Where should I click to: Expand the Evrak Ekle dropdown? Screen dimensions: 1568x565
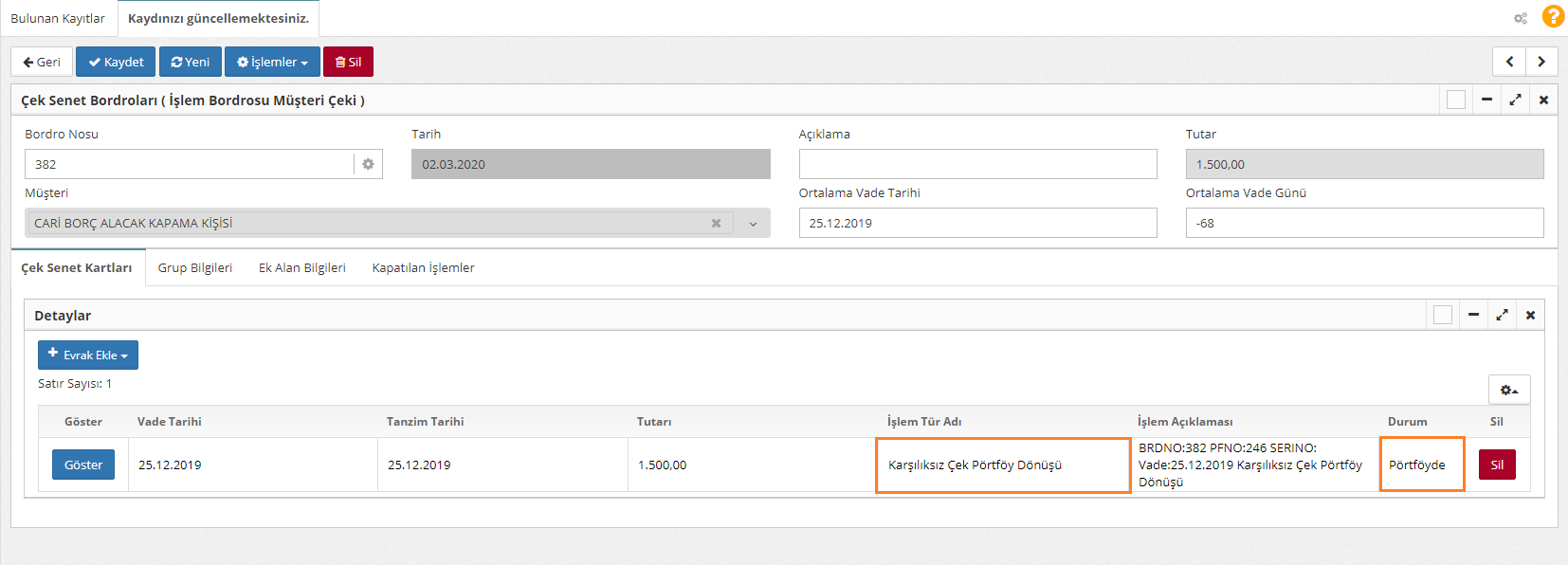coord(88,355)
